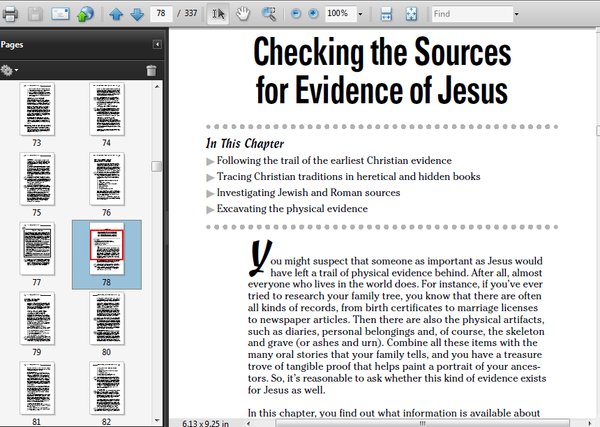
Task: Open the Pages panel gear options menu
Action: point(9,70)
